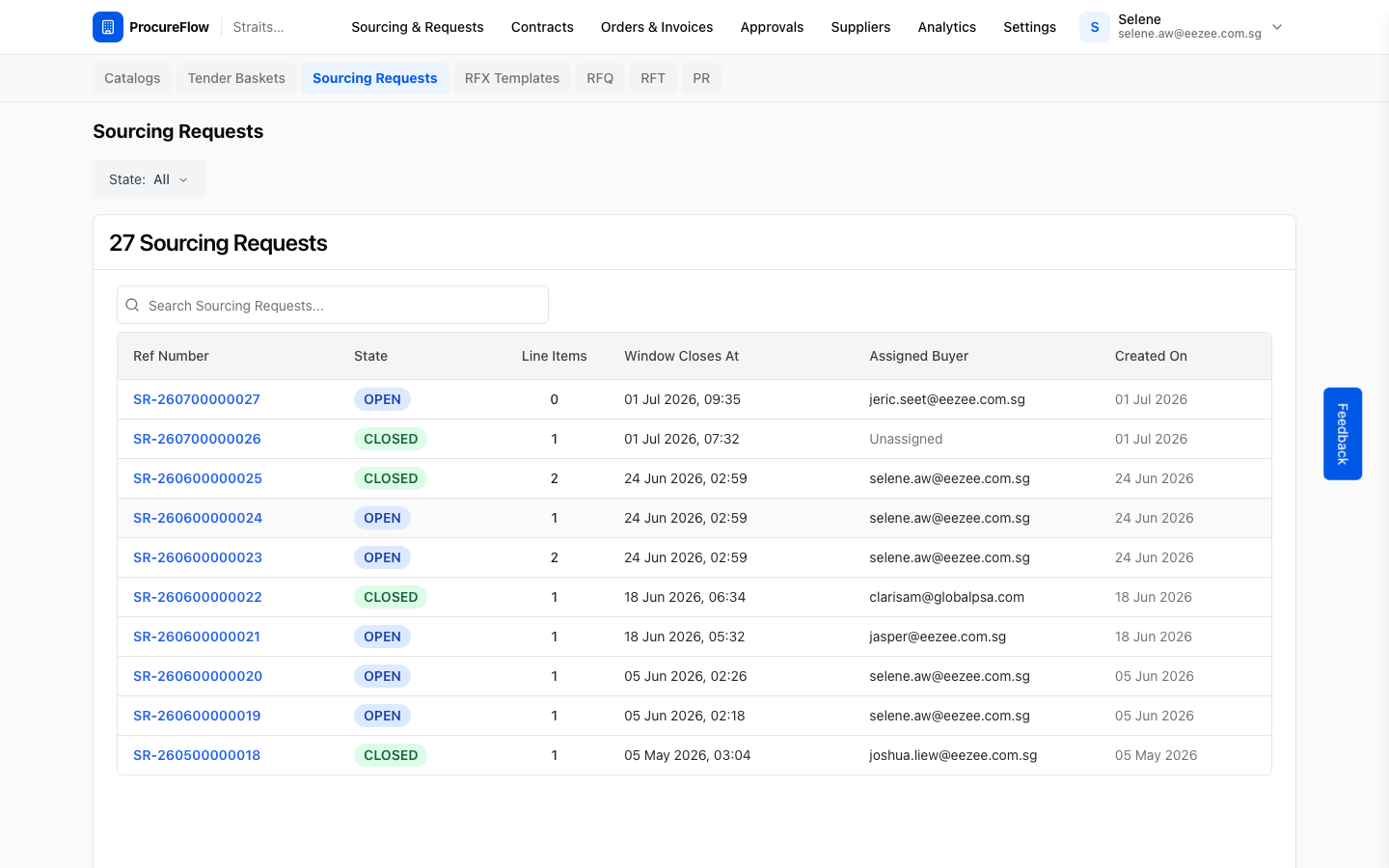The image size is (1389, 868).
Task: Open the Orders & Invoices menu
Action: 657,27
